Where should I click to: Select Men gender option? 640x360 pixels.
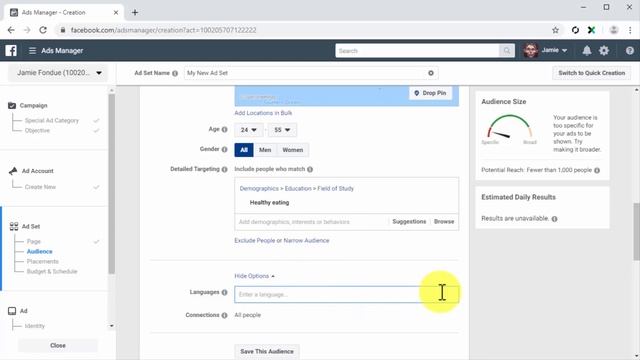click(x=265, y=150)
